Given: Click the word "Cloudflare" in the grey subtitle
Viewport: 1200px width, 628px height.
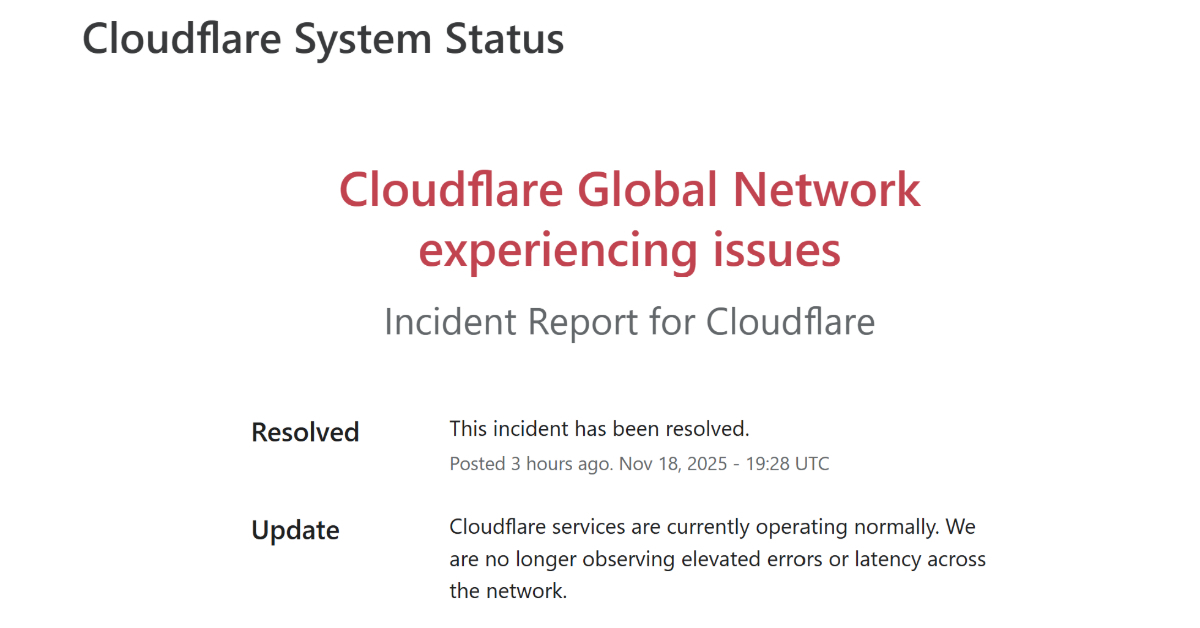Looking at the screenshot, I should (790, 322).
